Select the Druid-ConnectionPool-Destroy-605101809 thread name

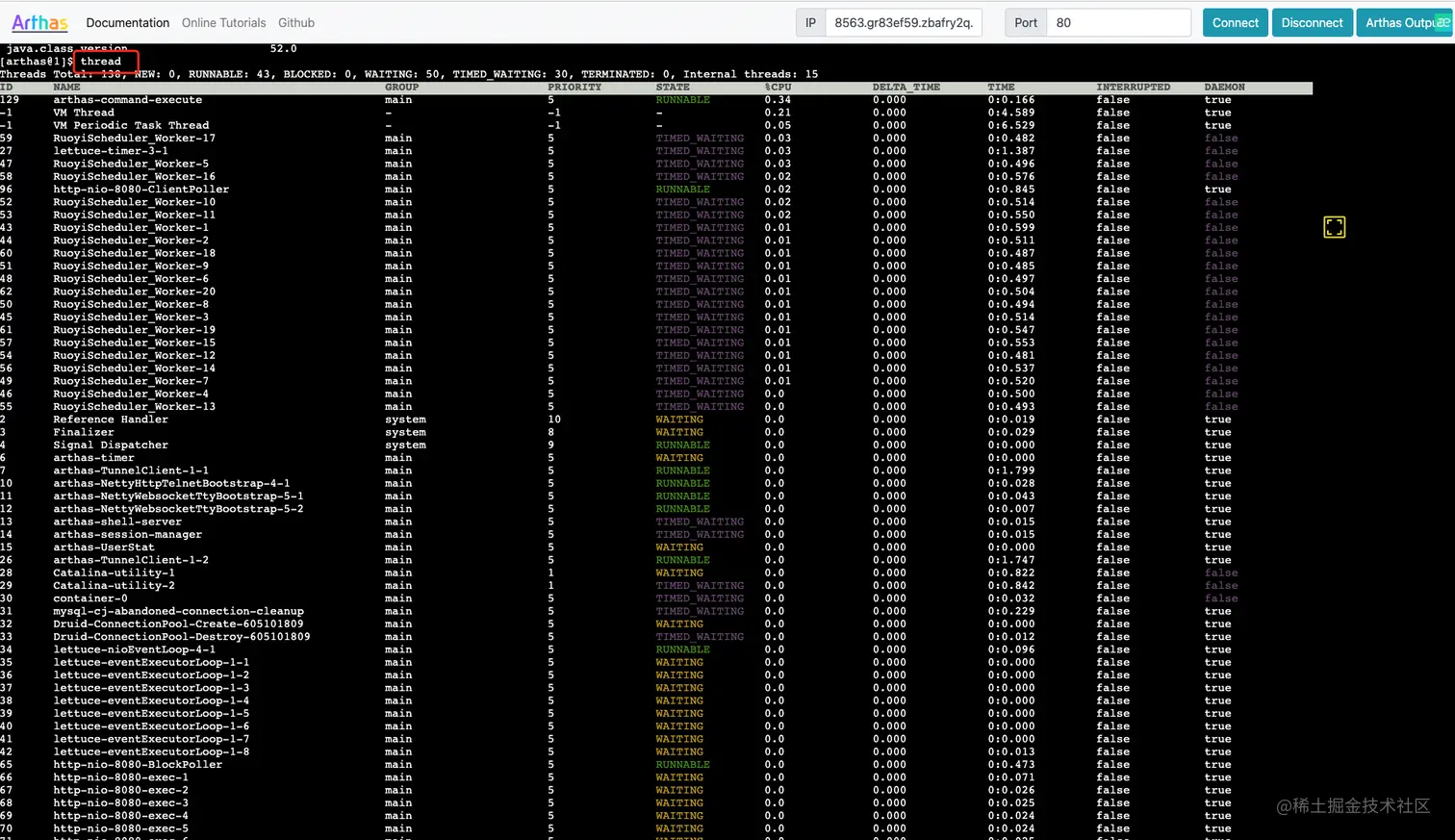pyautogui.click(x=182, y=637)
